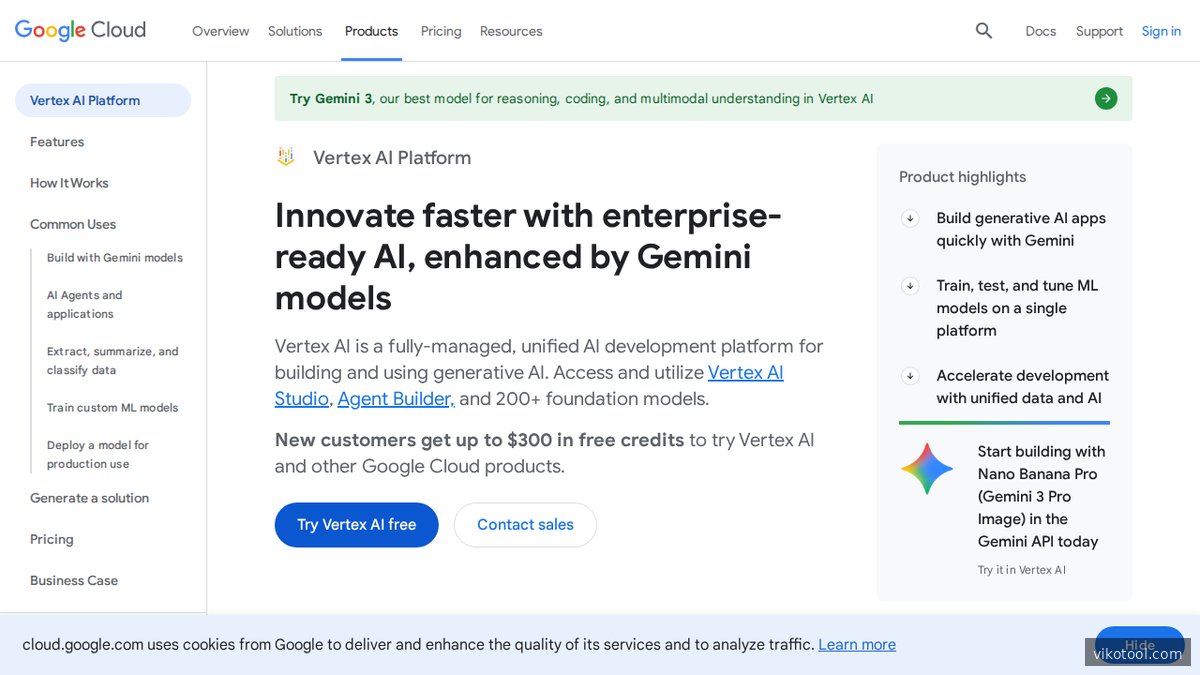This screenshot has height=675, width=1200.
Task: Click the 'Try Vertex AI free' button
Action: [x=356, y=524]
